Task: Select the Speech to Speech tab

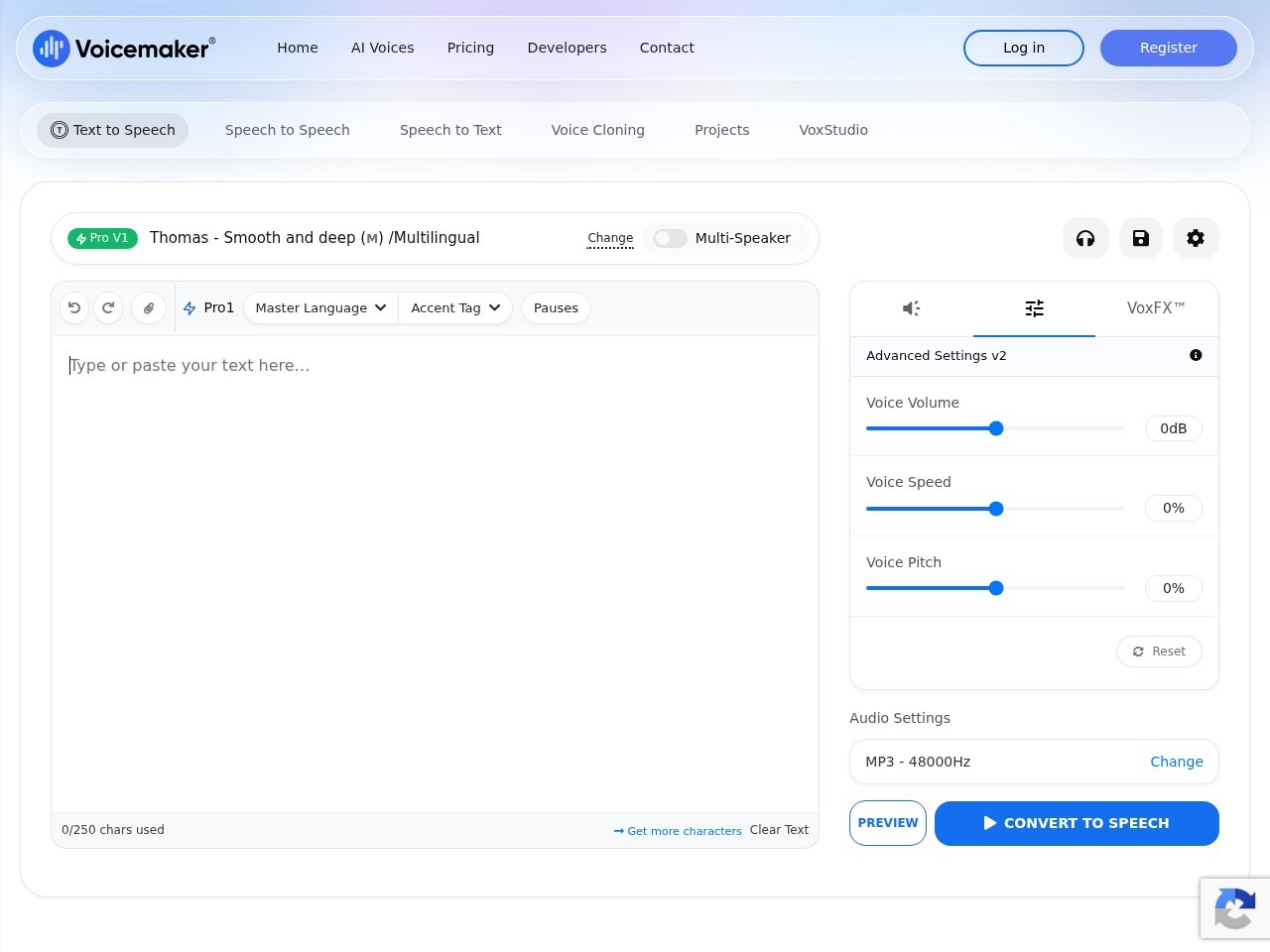Action: pyautogui.click(x=288, y=130)
